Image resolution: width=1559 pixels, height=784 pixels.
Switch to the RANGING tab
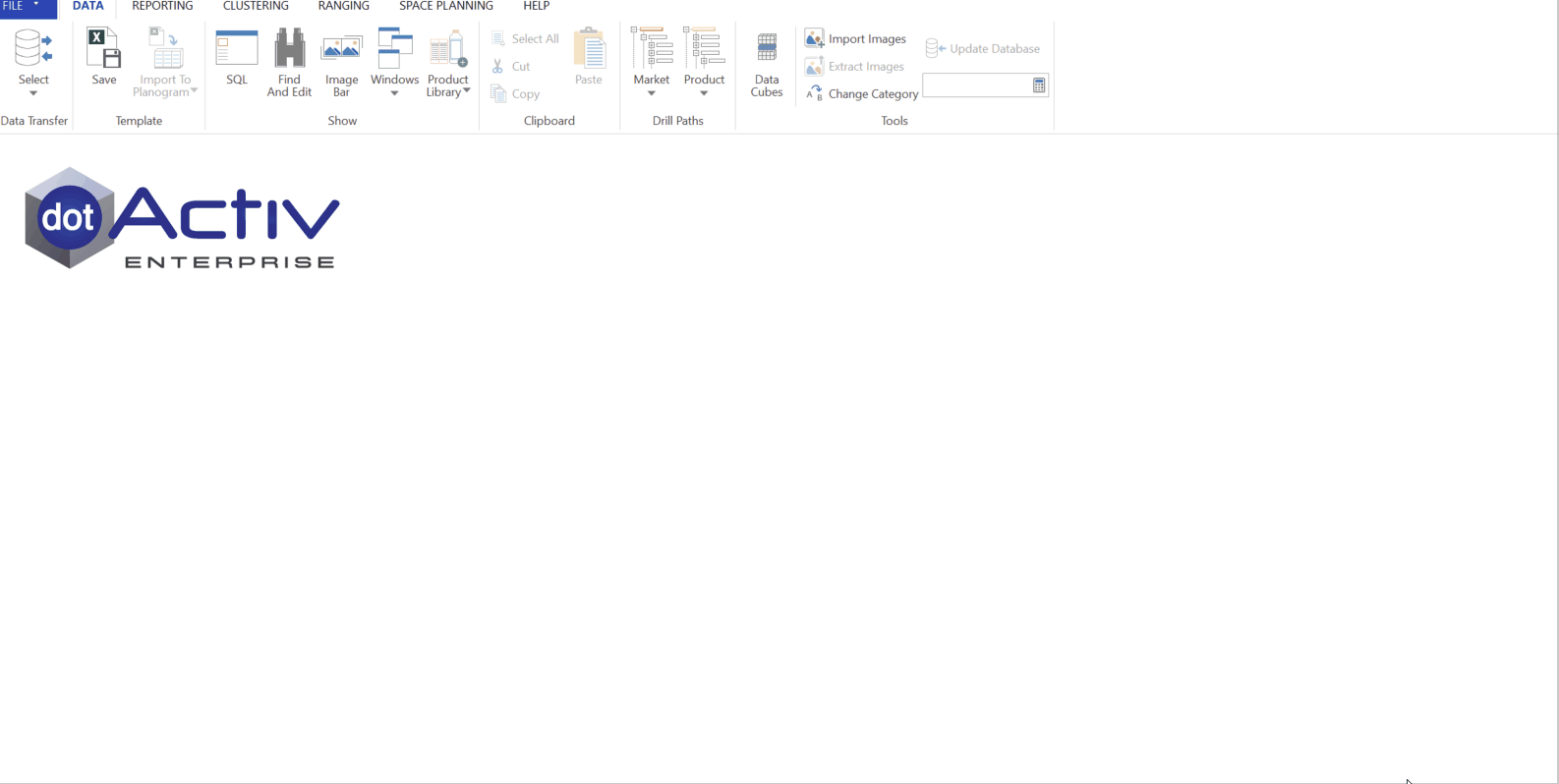344,7
